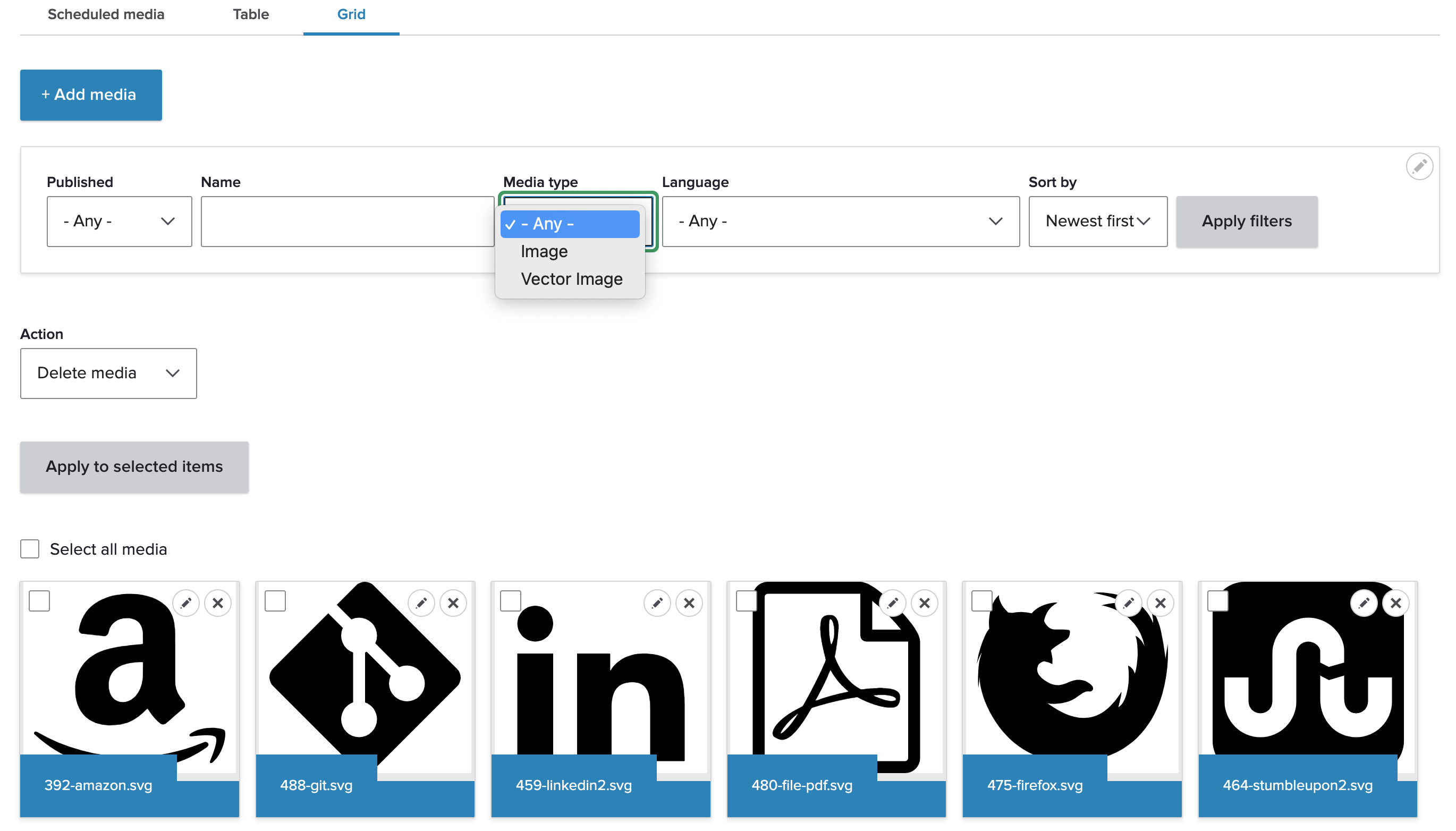Open the Language filter dropdown
This screenshot has width=1456, height=831.
[x=840, y=222]
